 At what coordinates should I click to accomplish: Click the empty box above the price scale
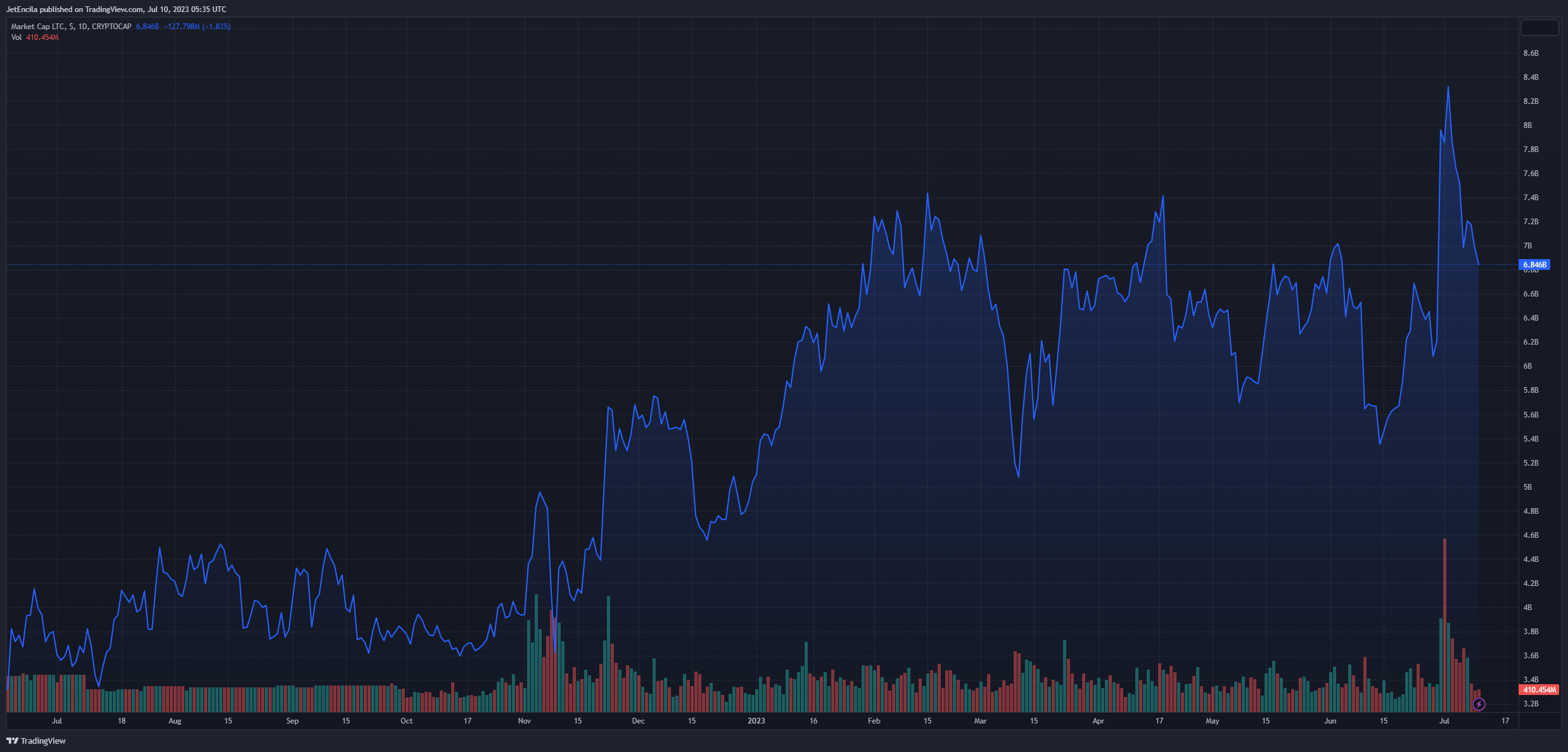(x=1539, y=28)
